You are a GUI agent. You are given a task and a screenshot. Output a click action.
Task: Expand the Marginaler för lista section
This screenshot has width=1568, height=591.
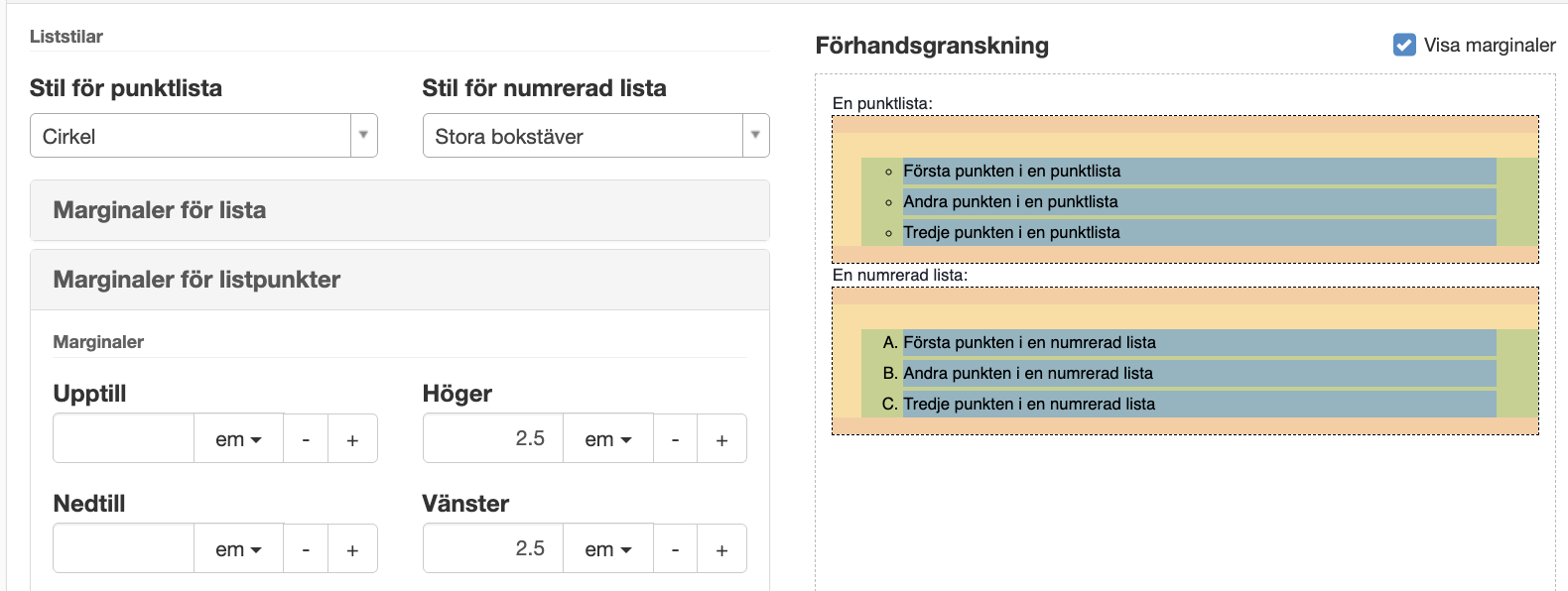point(400,210)
